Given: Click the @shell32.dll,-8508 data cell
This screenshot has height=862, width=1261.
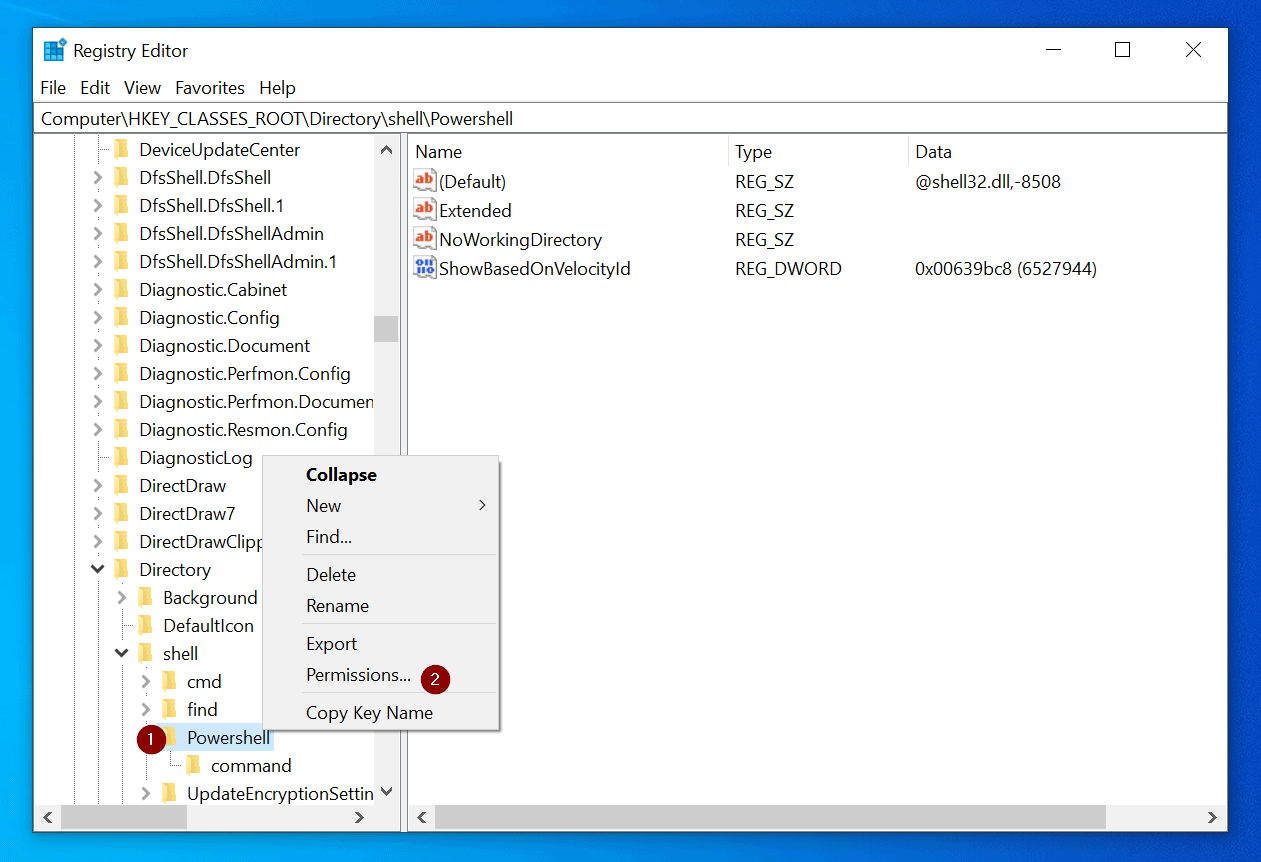Looking at the screenshot, I should click(x=988, y=181).
